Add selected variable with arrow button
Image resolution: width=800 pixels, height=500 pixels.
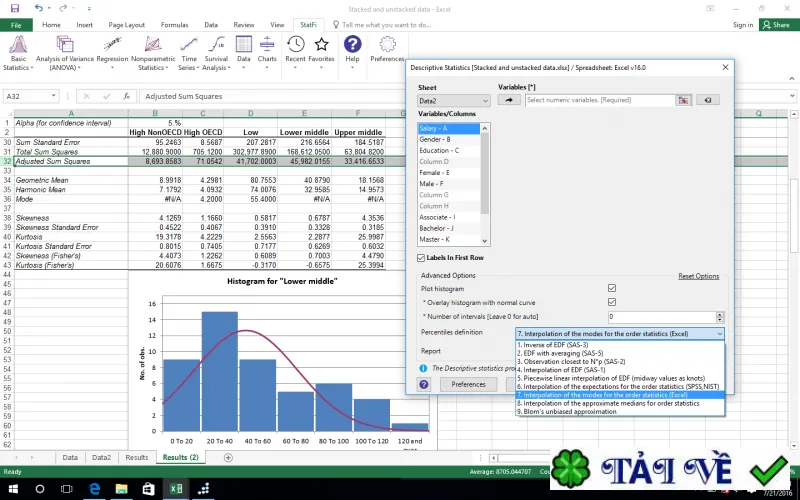[509, 100]
